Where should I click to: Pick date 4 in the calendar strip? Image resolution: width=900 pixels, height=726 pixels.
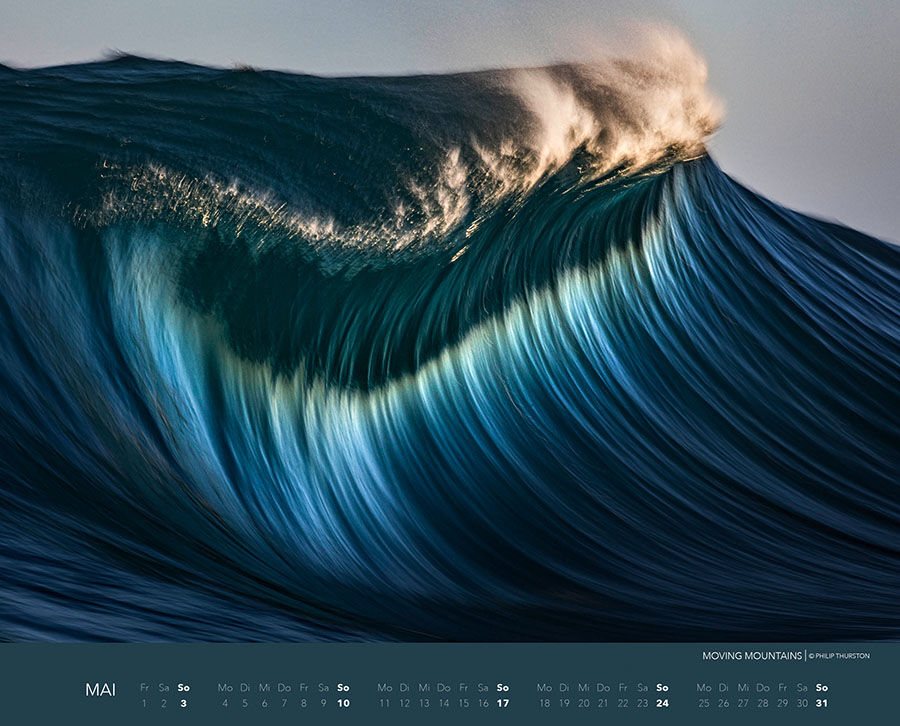(224, 703)
